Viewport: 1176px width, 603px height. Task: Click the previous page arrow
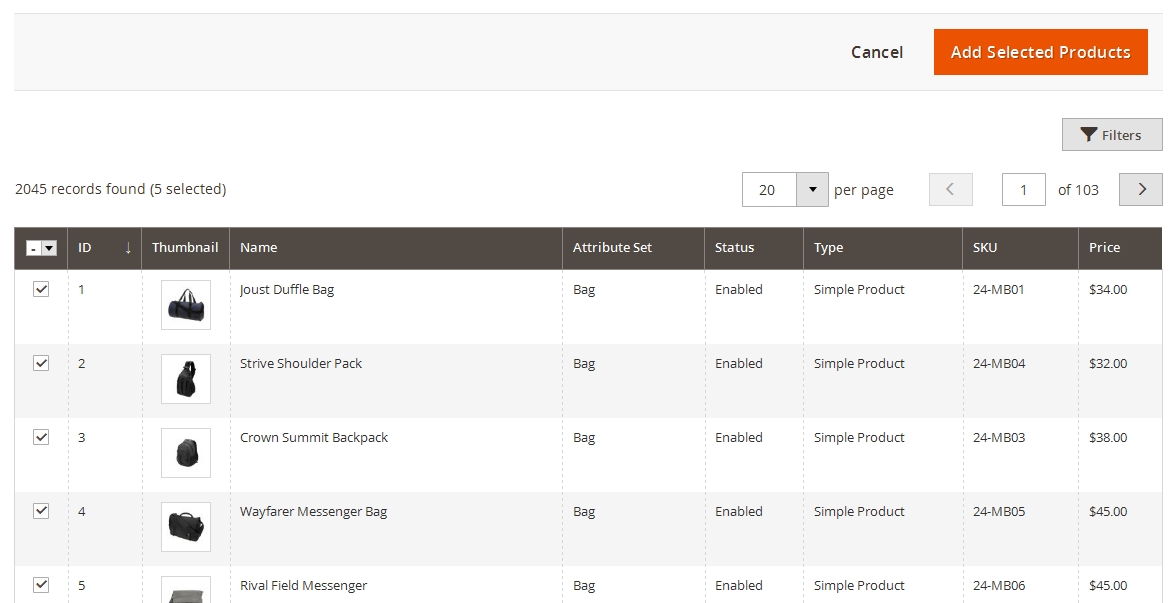(950, 189)
